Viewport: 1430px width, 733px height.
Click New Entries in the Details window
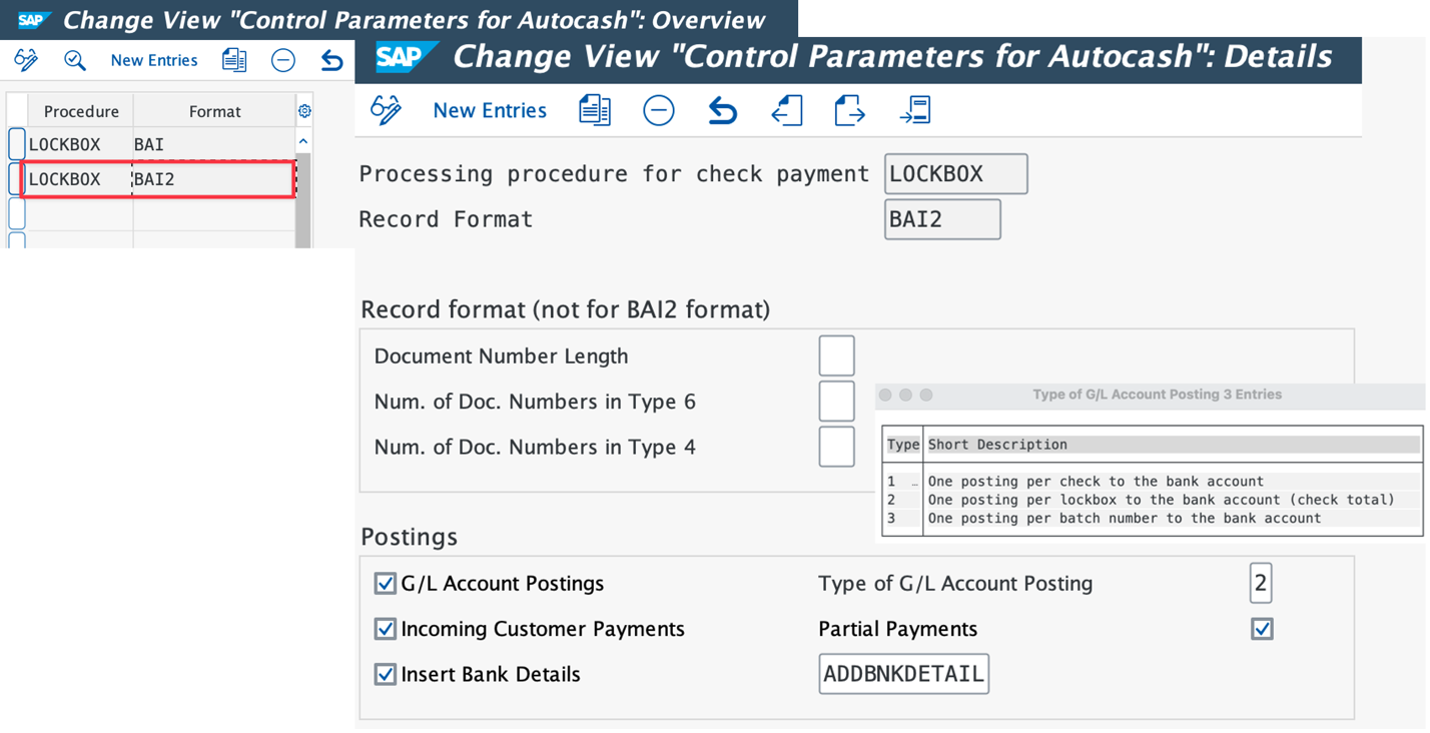(490, 110)
